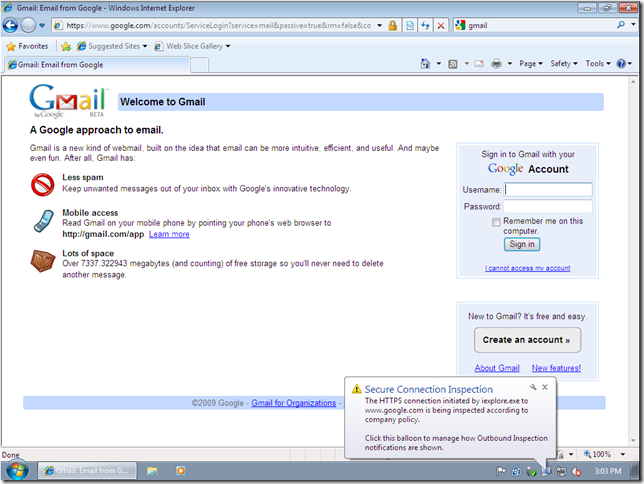This screenshot has width=644, height=484.
Task: Click the muted volume speaker tray icon
Action: [x=577, y=472]
